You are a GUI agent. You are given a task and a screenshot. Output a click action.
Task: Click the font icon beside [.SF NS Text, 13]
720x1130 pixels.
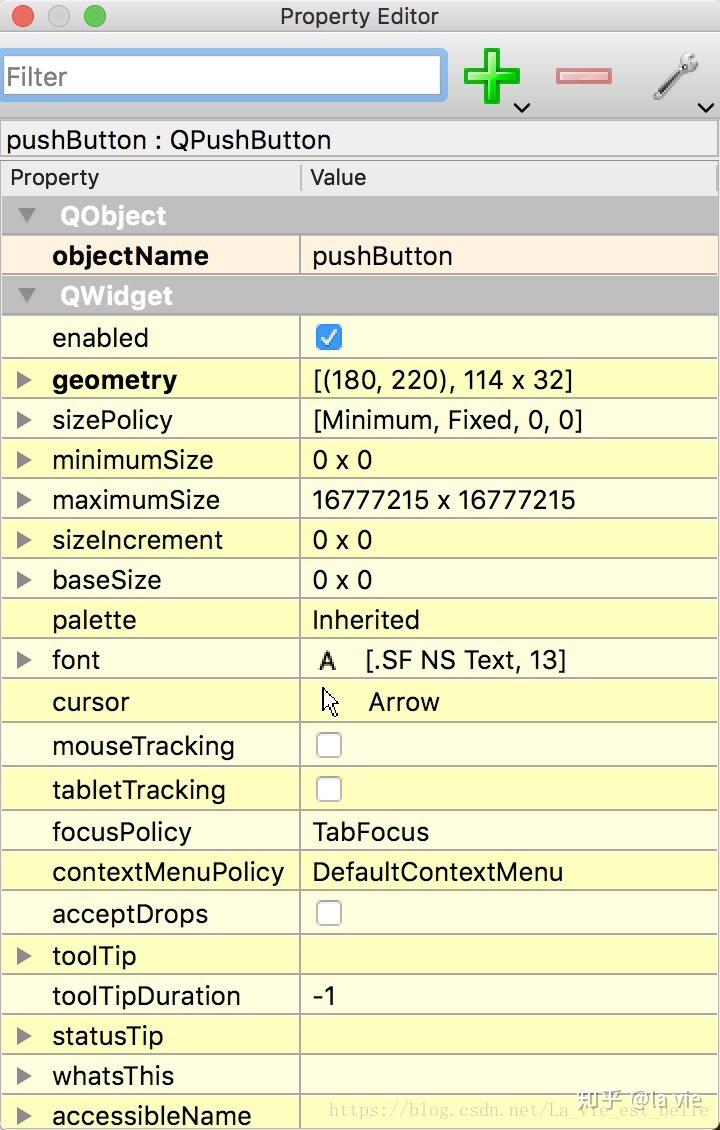click(x=329, y=659)
